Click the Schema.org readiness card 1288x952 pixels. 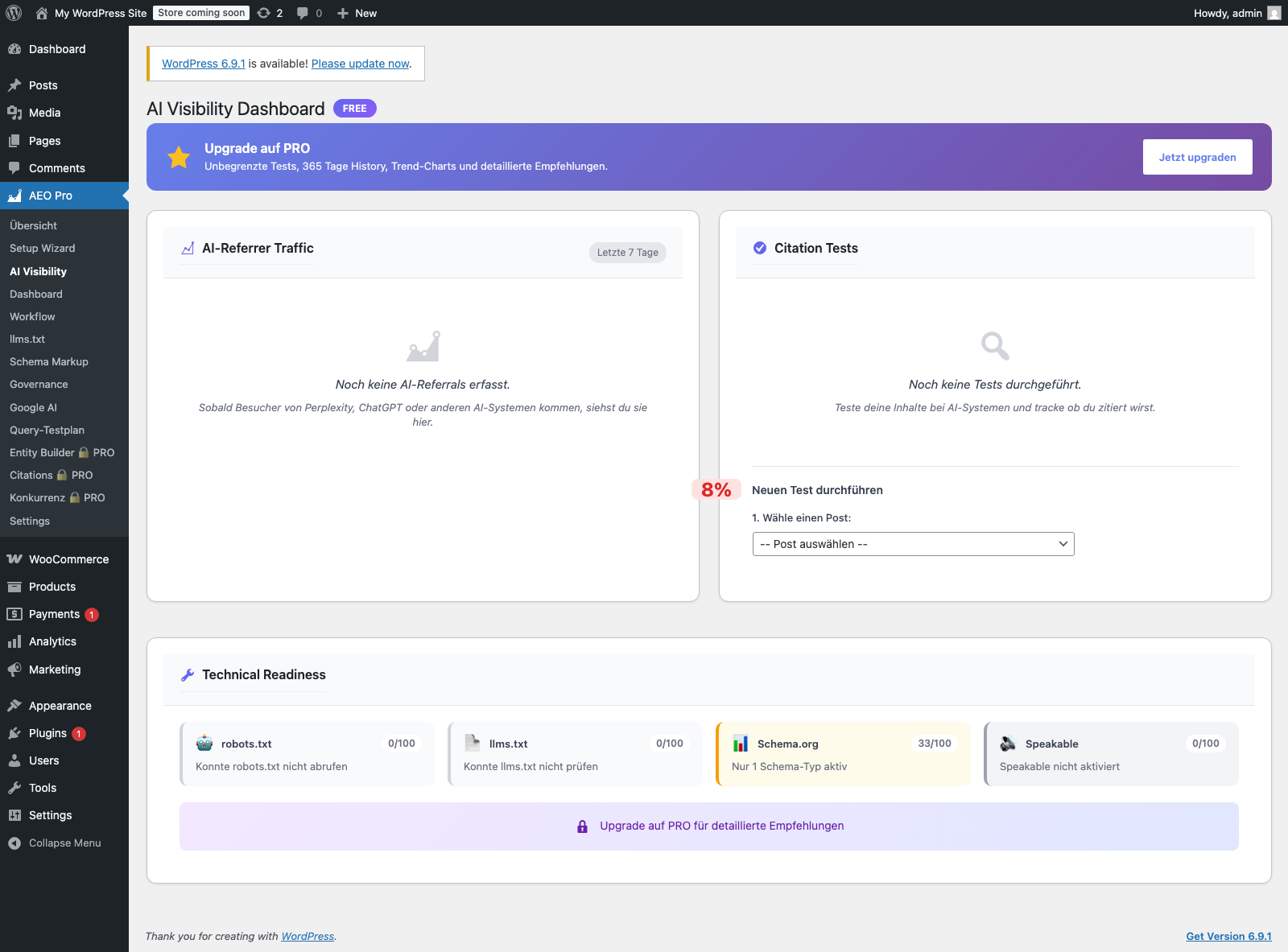coord(843,754)
